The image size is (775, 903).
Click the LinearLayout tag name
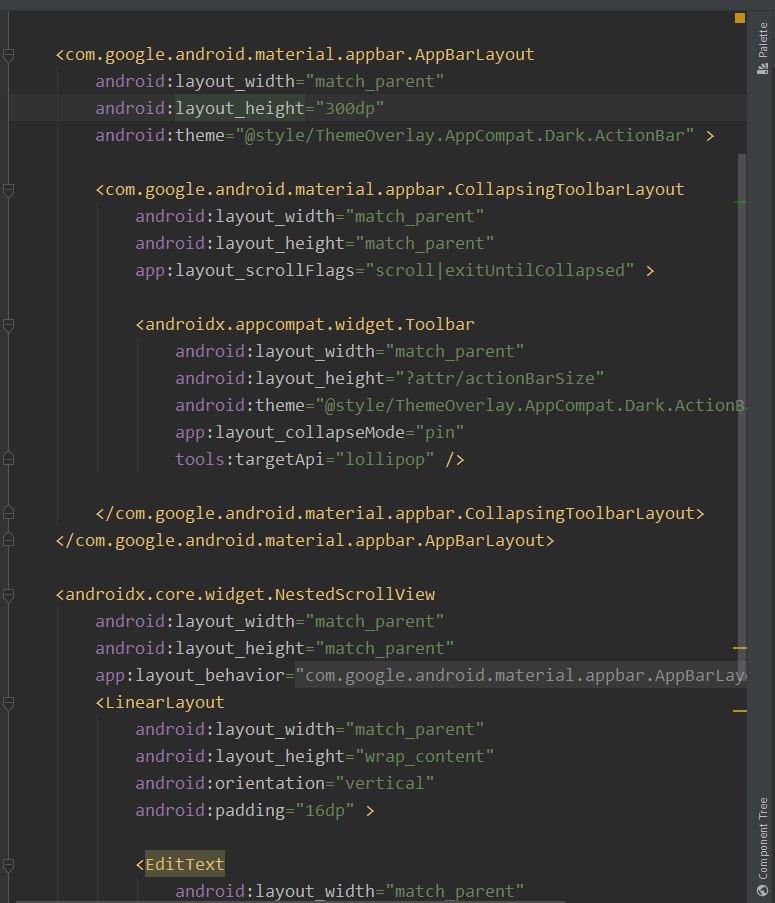tap(160, 703)
